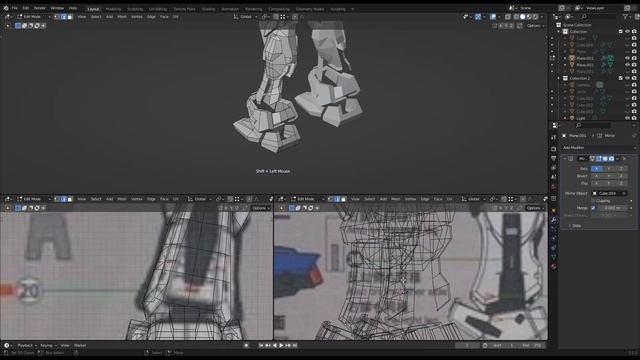Open Global transform orientation dropdown in top viewport
This screenshot has height=360, width=640.
[245, 17]
